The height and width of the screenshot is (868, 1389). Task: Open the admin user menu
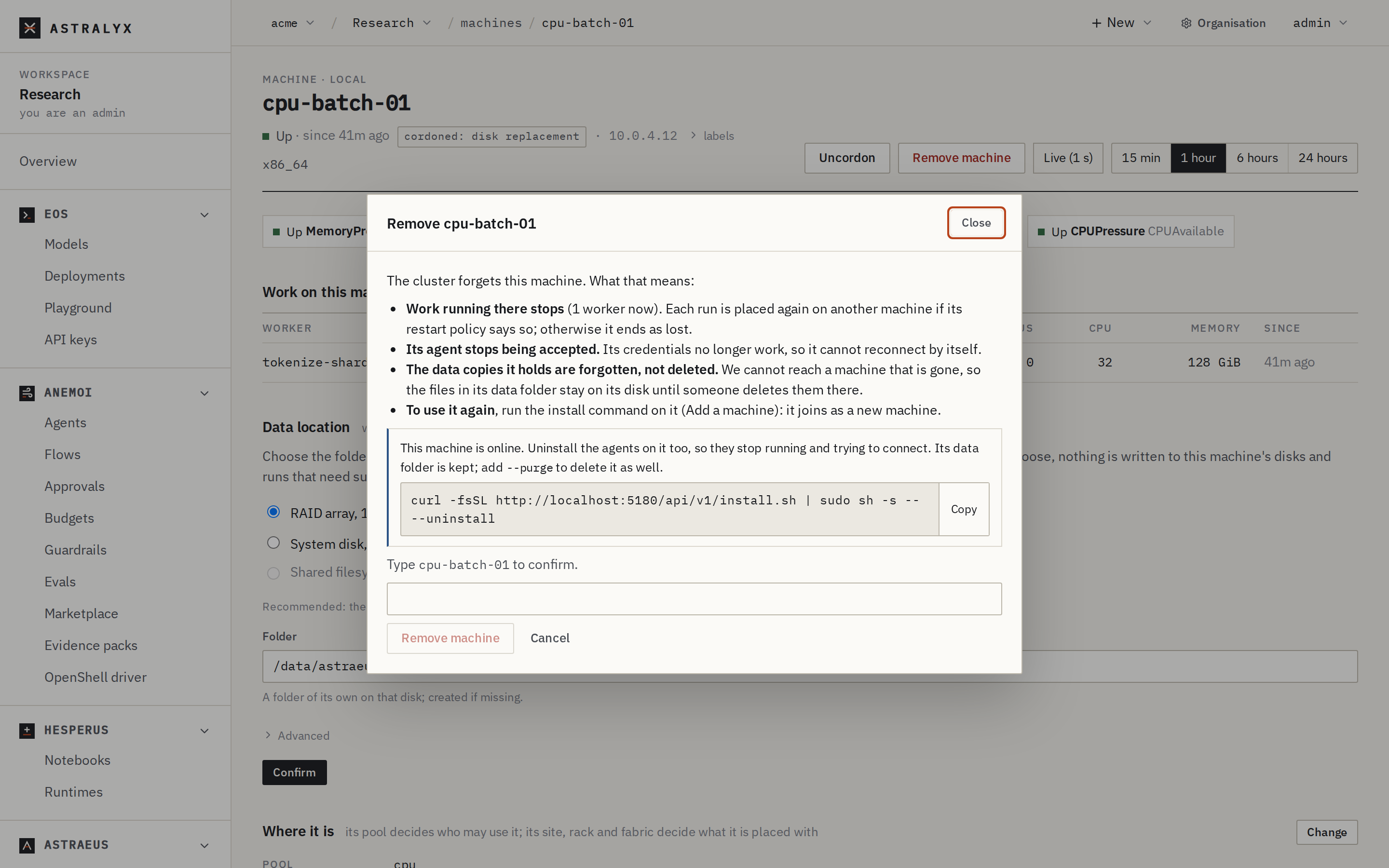[x=1320, y=23]
